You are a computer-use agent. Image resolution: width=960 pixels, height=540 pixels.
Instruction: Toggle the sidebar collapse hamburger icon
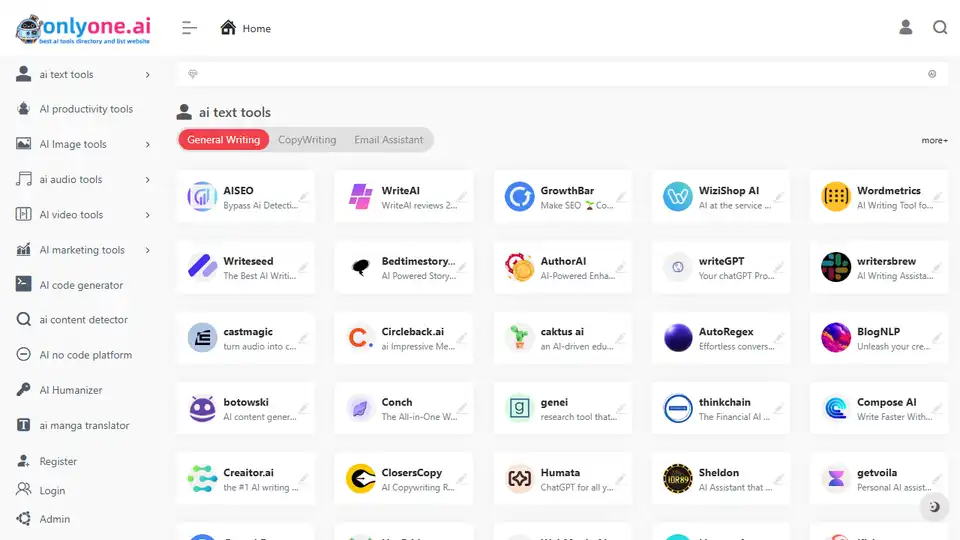[189, 28]
